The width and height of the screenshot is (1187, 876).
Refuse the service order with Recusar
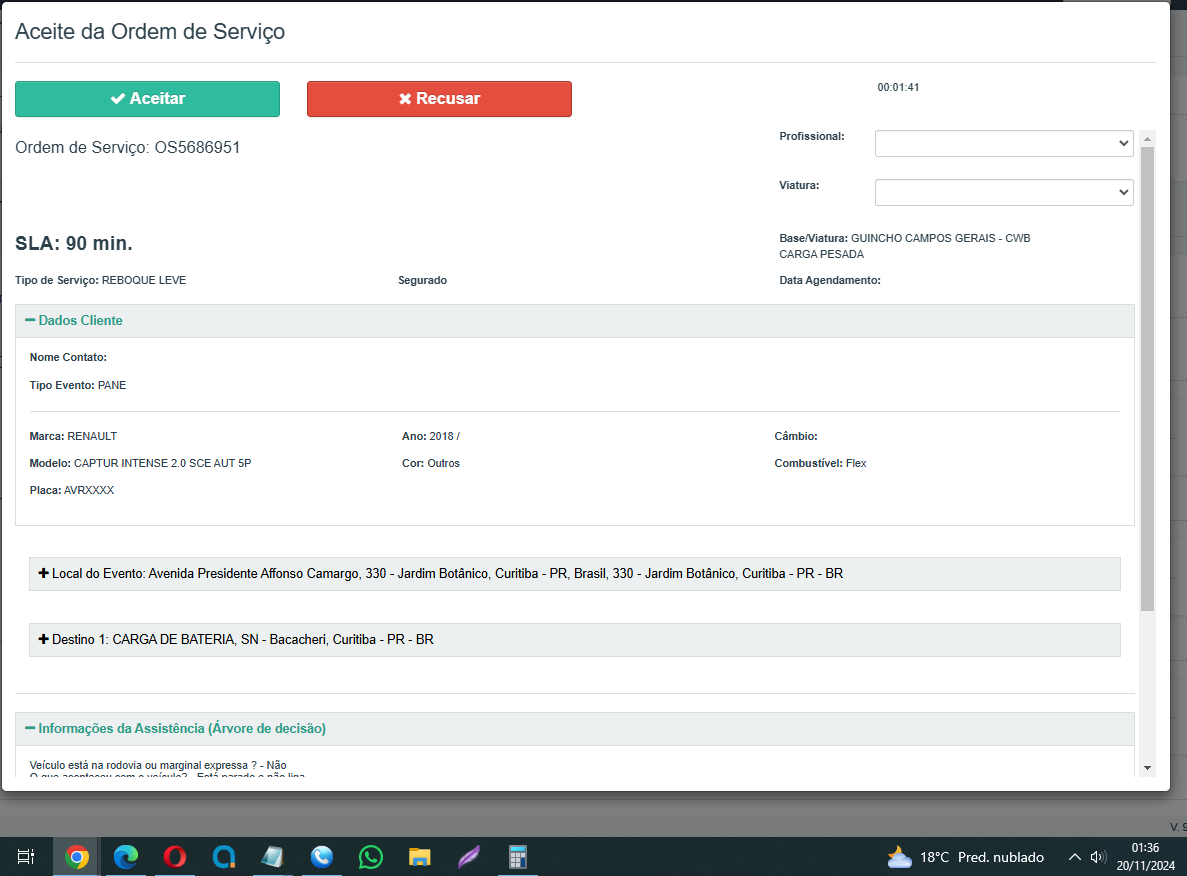coord(439,99)
